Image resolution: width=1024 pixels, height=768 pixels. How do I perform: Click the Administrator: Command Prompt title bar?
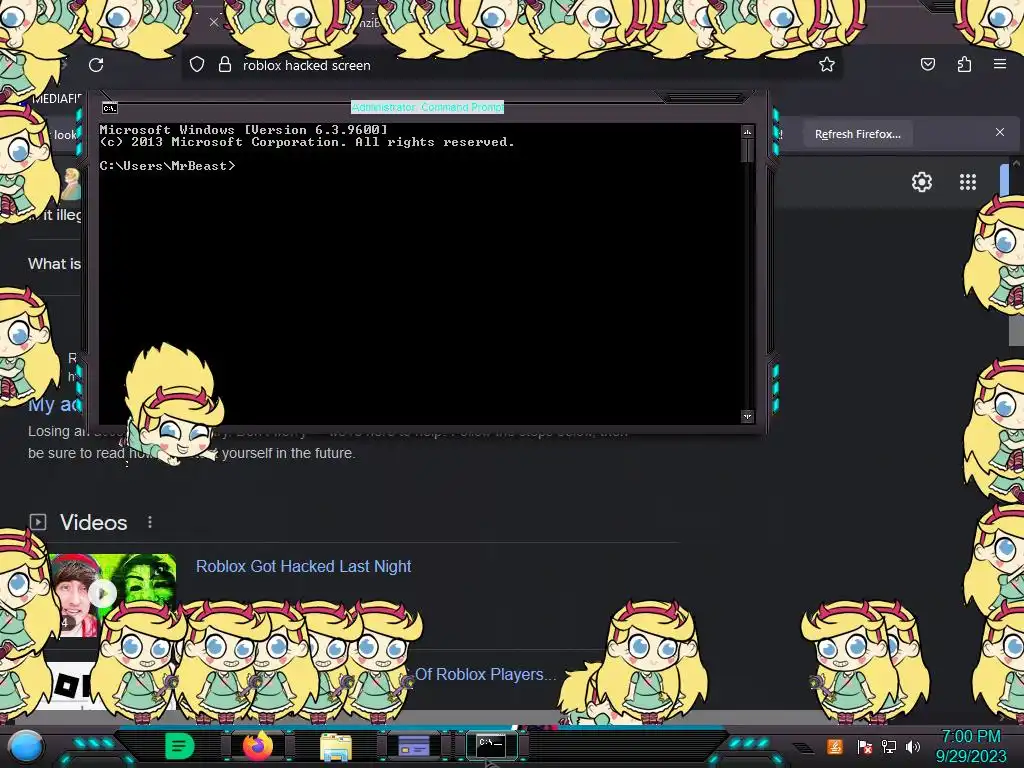point(427,107)
